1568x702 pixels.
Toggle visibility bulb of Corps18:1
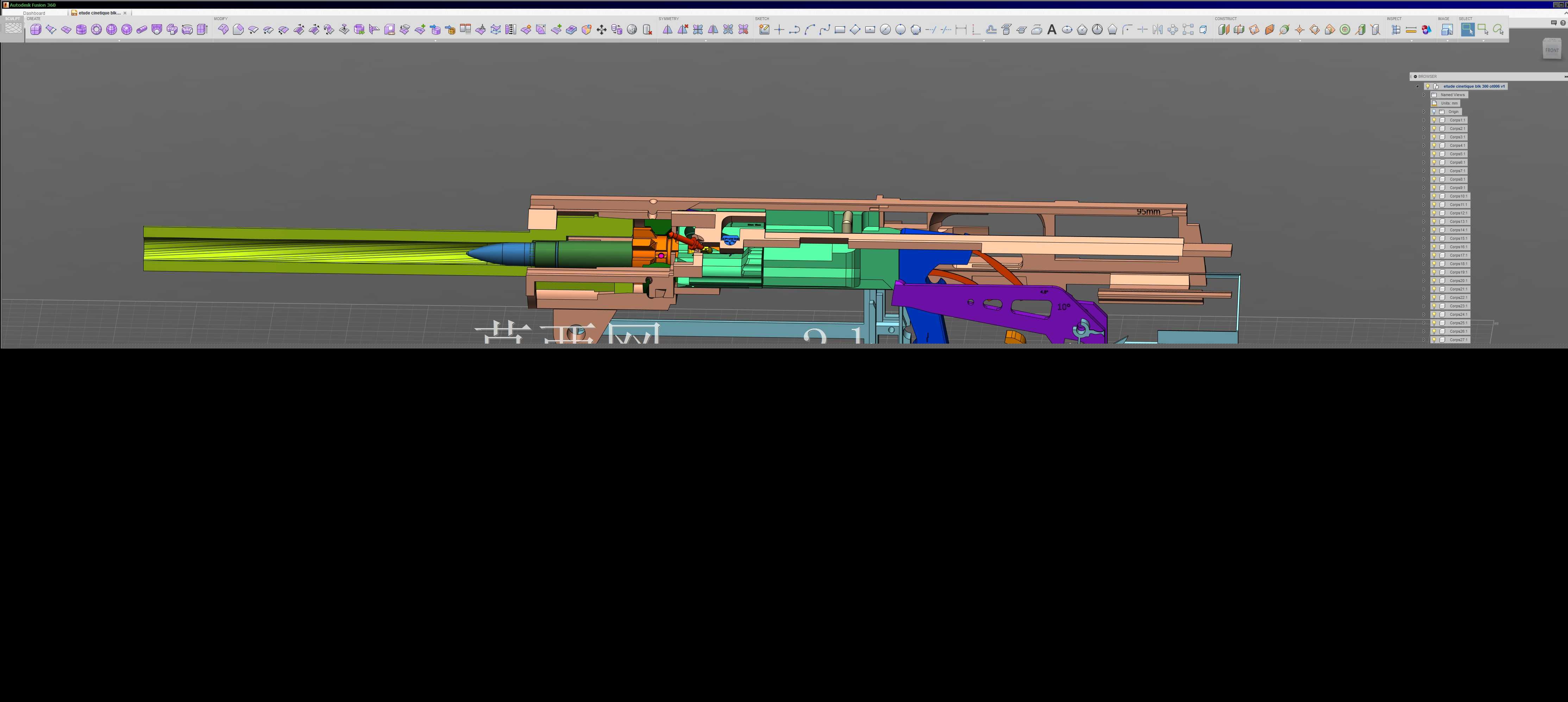click(1434, 264)
